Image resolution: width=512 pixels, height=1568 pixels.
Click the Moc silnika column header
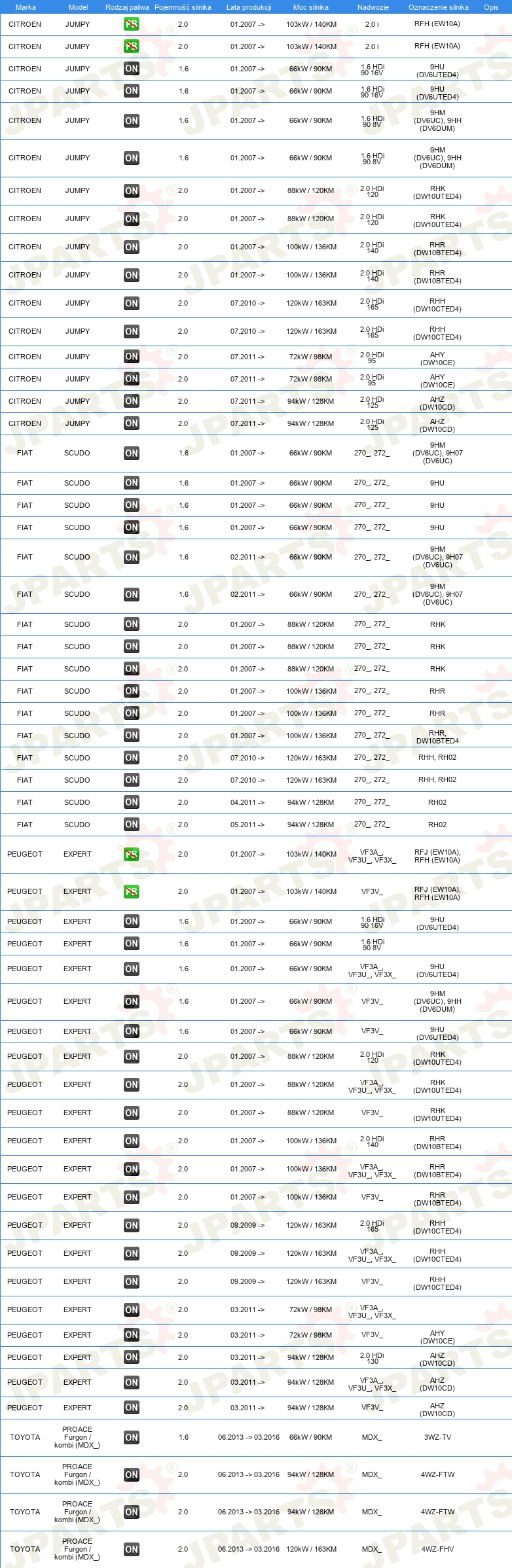pyautogui.click(x=311, y=7)
